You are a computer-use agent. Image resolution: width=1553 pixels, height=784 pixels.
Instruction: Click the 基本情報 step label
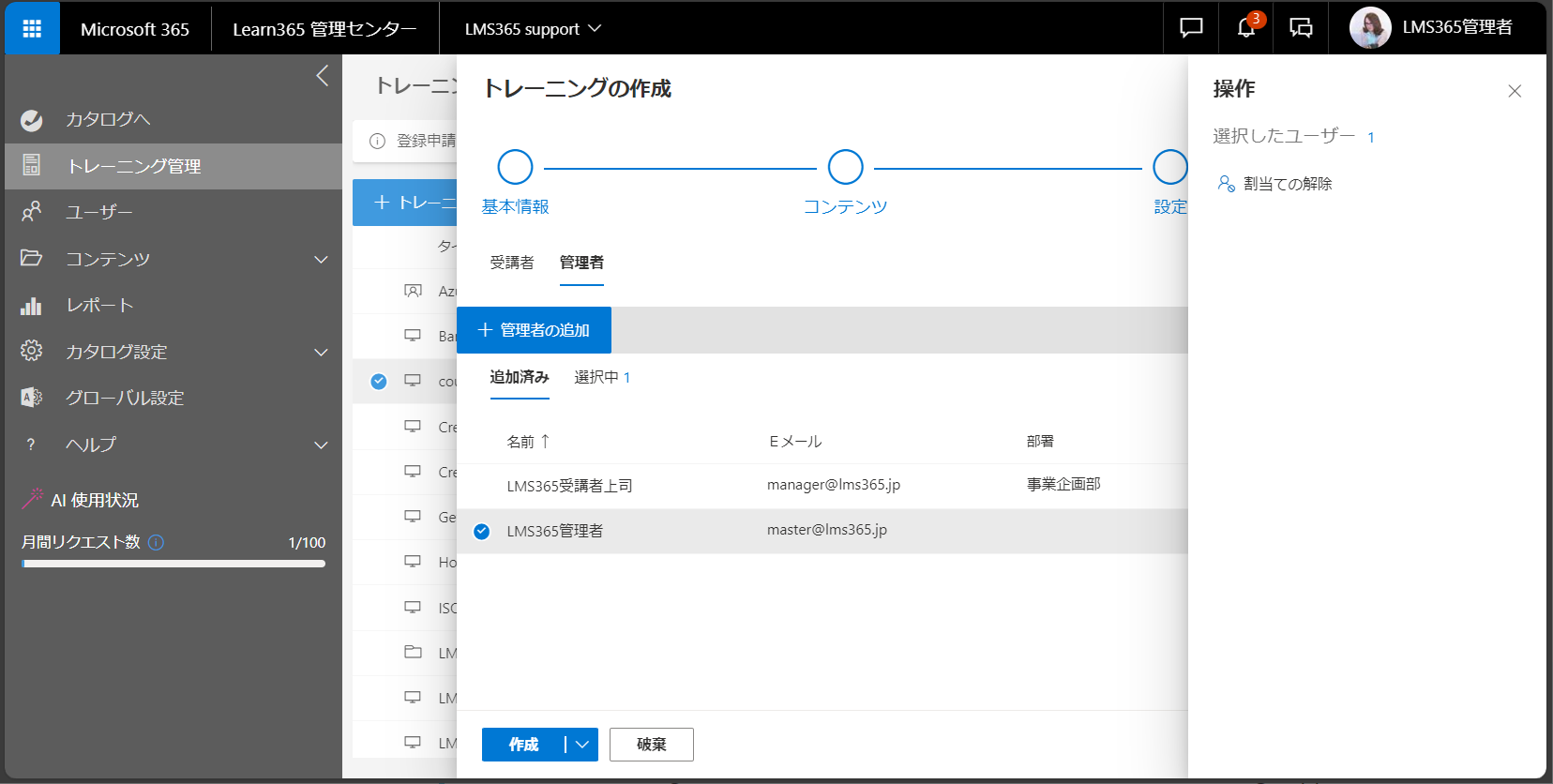(515, 206)
